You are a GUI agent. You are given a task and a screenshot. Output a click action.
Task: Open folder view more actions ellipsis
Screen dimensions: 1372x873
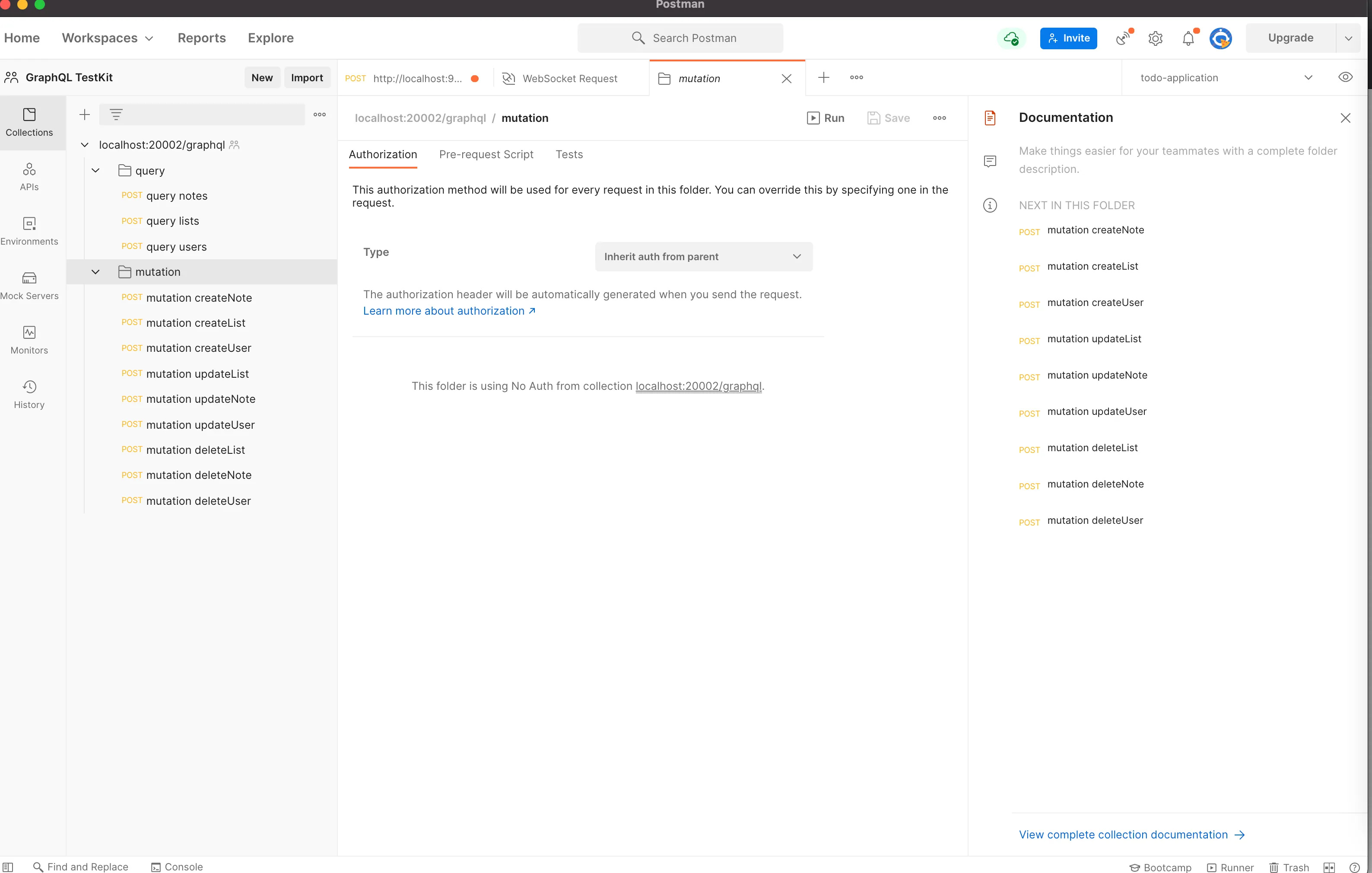point(940,118)
